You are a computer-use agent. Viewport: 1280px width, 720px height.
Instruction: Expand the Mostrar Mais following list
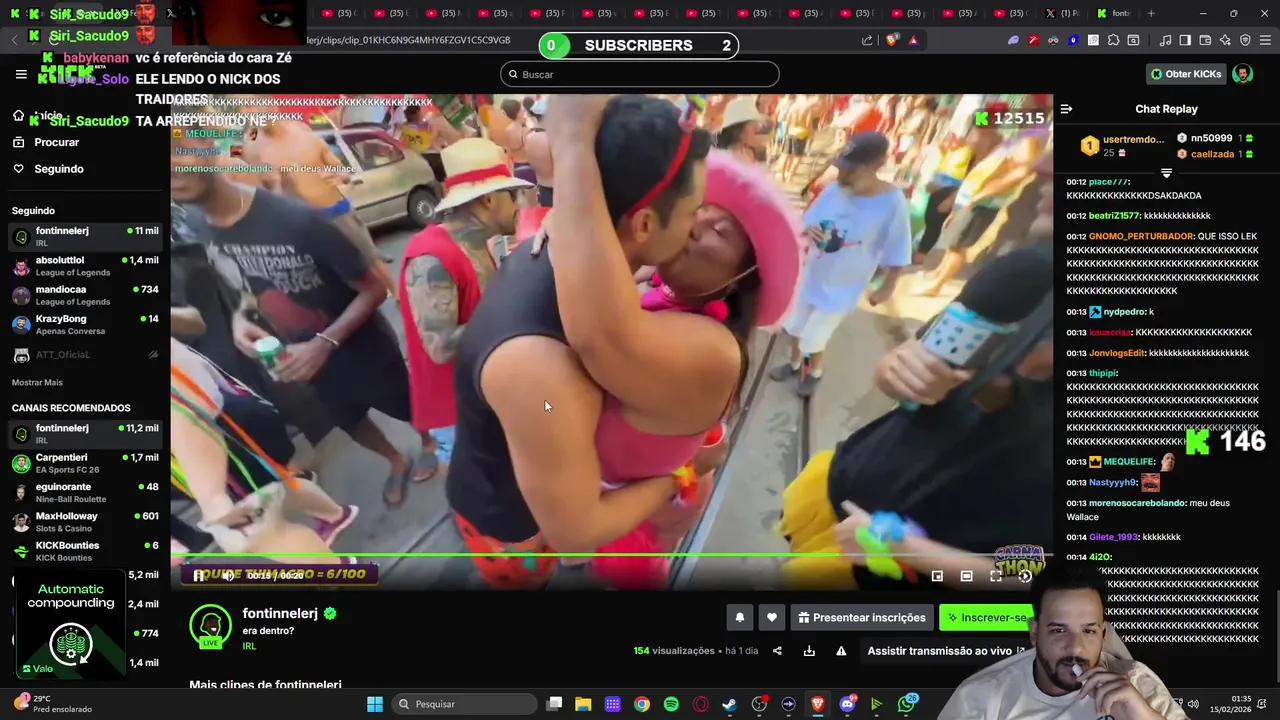tap(37, 383)
